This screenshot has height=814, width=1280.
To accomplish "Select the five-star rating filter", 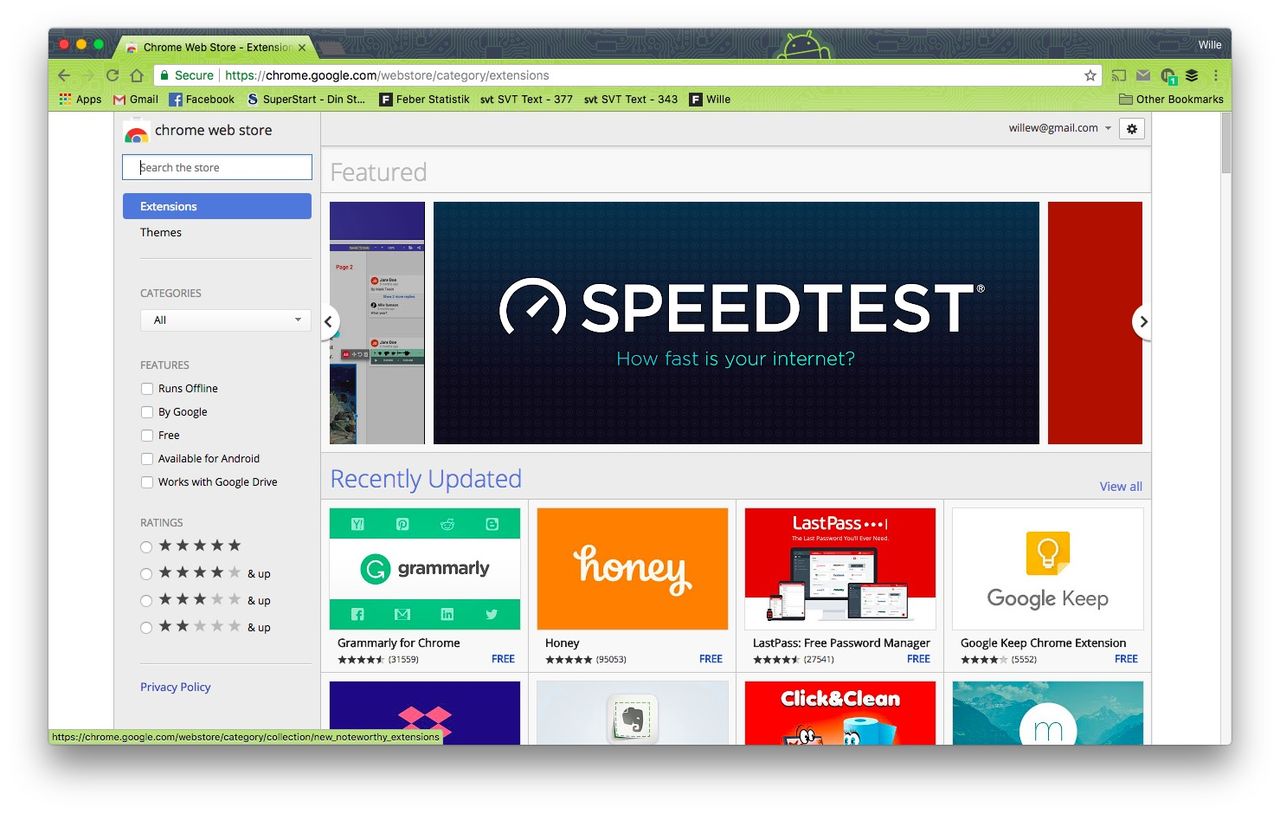I will (146, 547).
